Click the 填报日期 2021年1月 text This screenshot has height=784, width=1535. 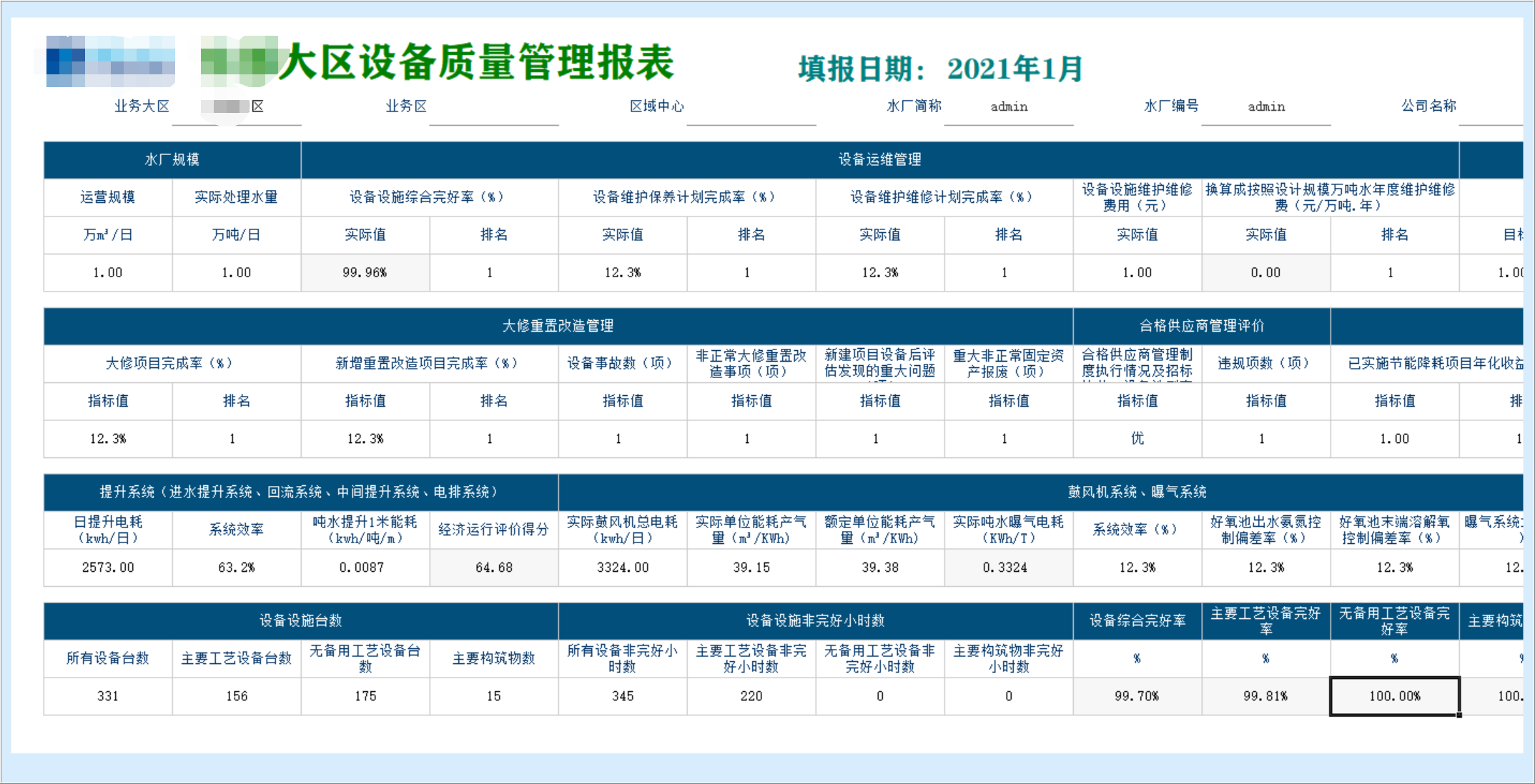pyautogui.click(x=940, y=69)
